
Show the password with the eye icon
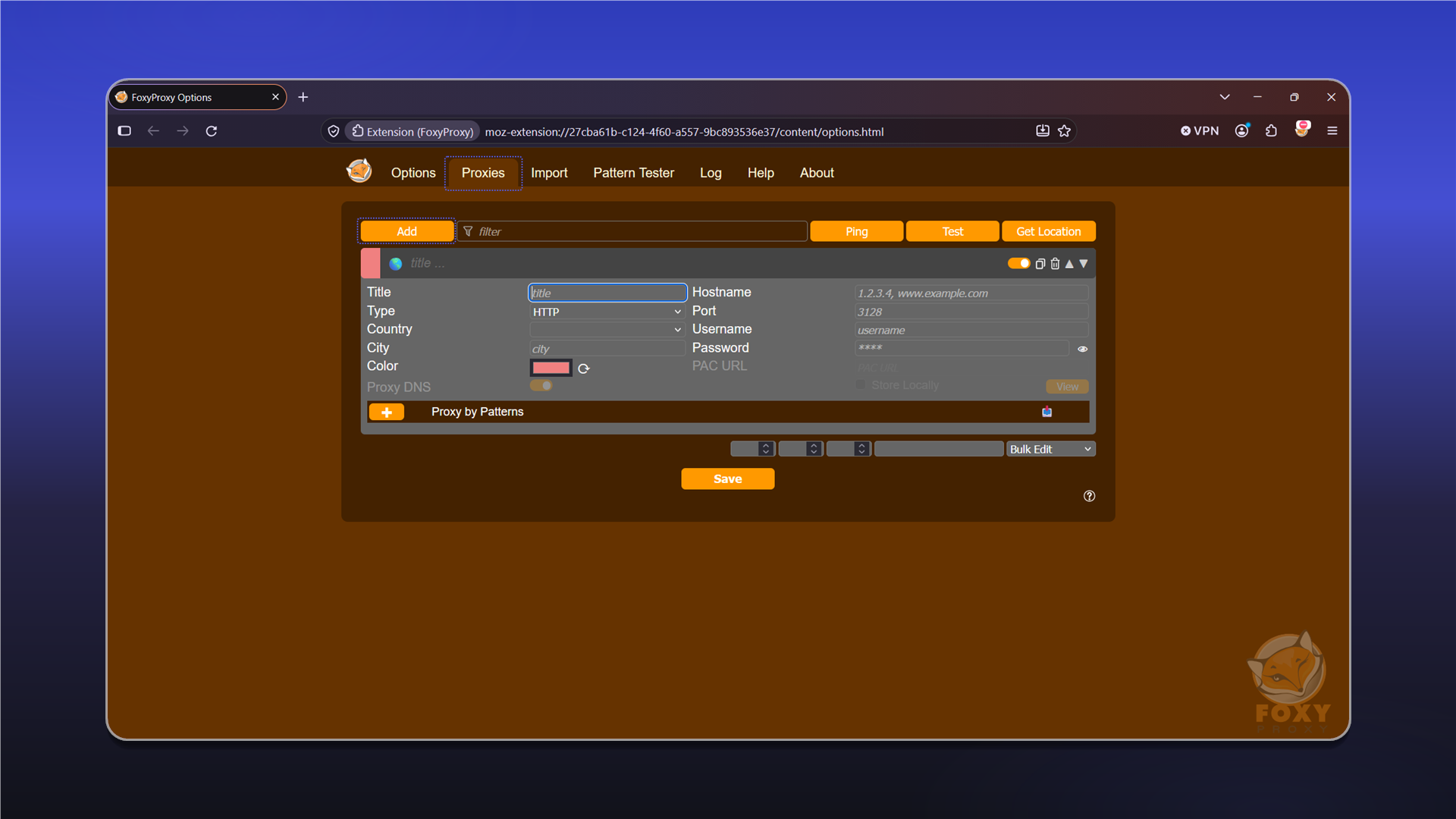[1083, 349]
